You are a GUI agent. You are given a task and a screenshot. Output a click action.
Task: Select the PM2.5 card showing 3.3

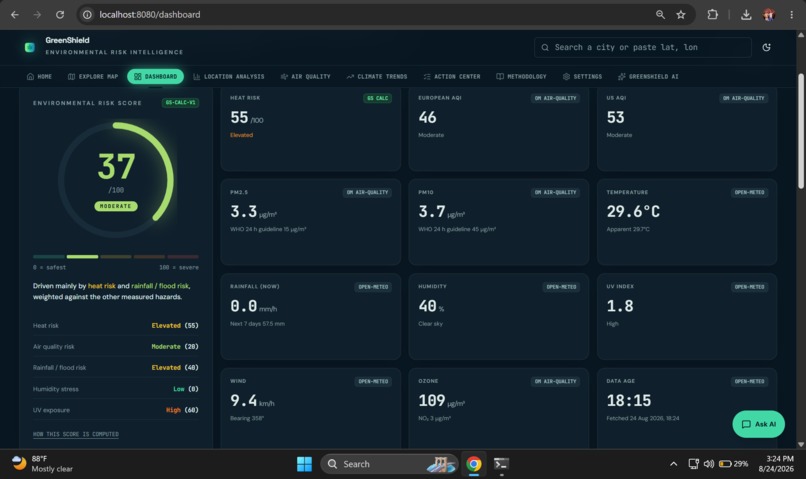tap(310, 222)
